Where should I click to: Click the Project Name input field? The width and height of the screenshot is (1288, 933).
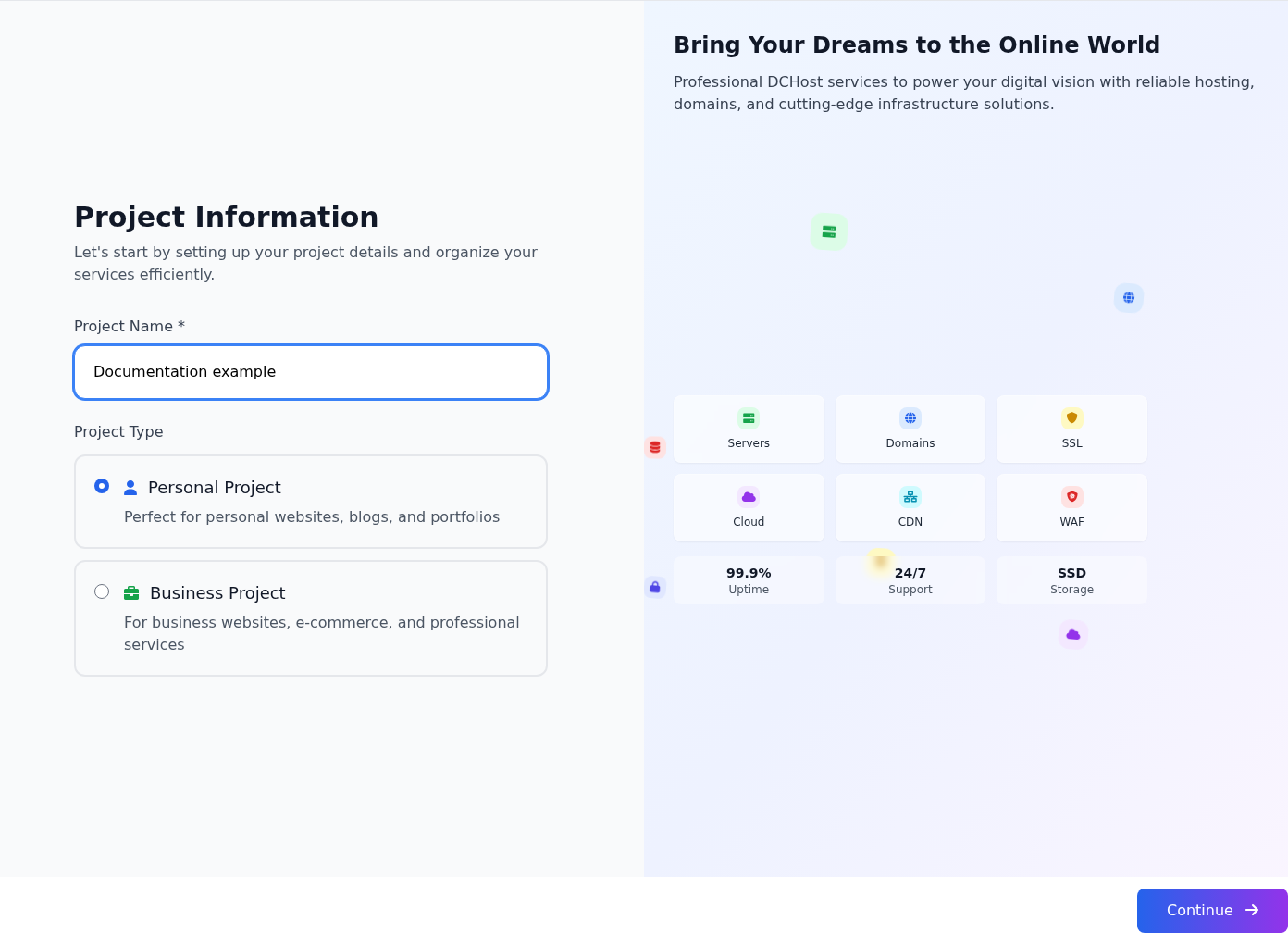click(311, 372)
